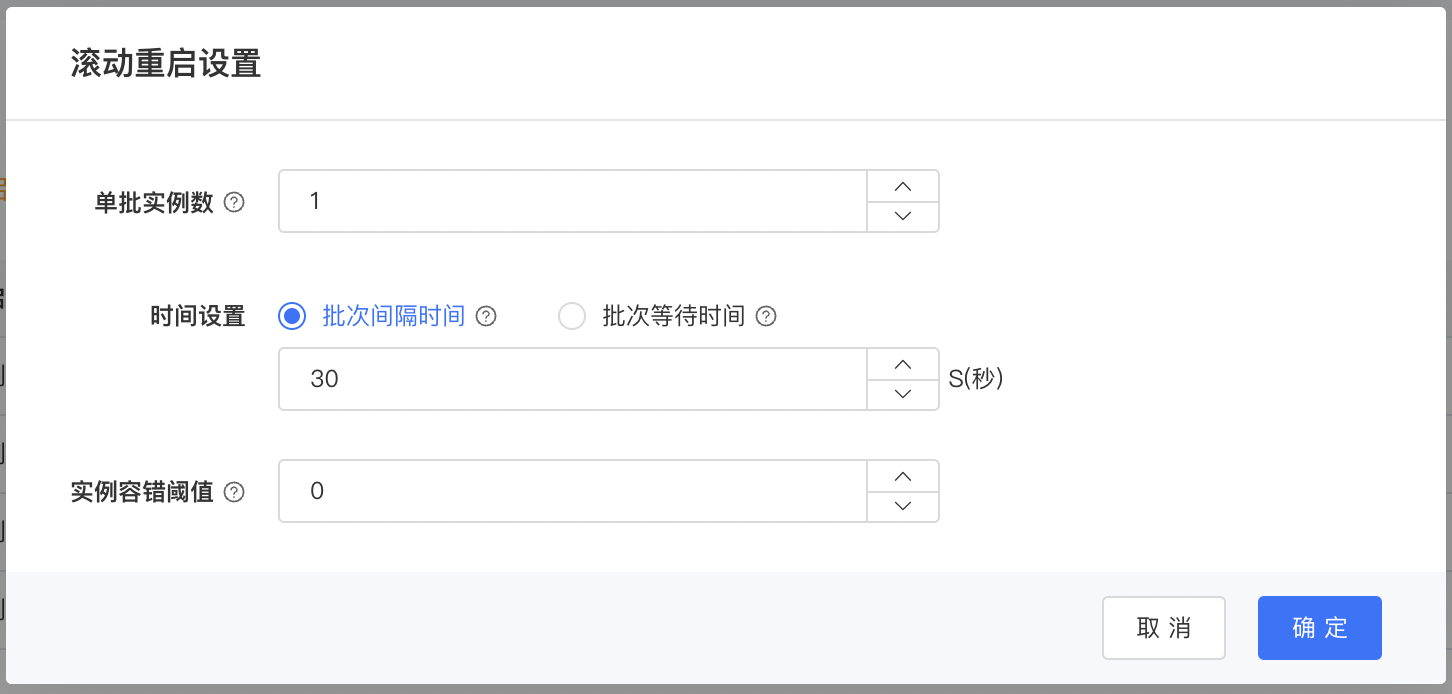Click help icon next to 单批实例数
Screen dimensions: 1452x694
click(x=234, y=202)
